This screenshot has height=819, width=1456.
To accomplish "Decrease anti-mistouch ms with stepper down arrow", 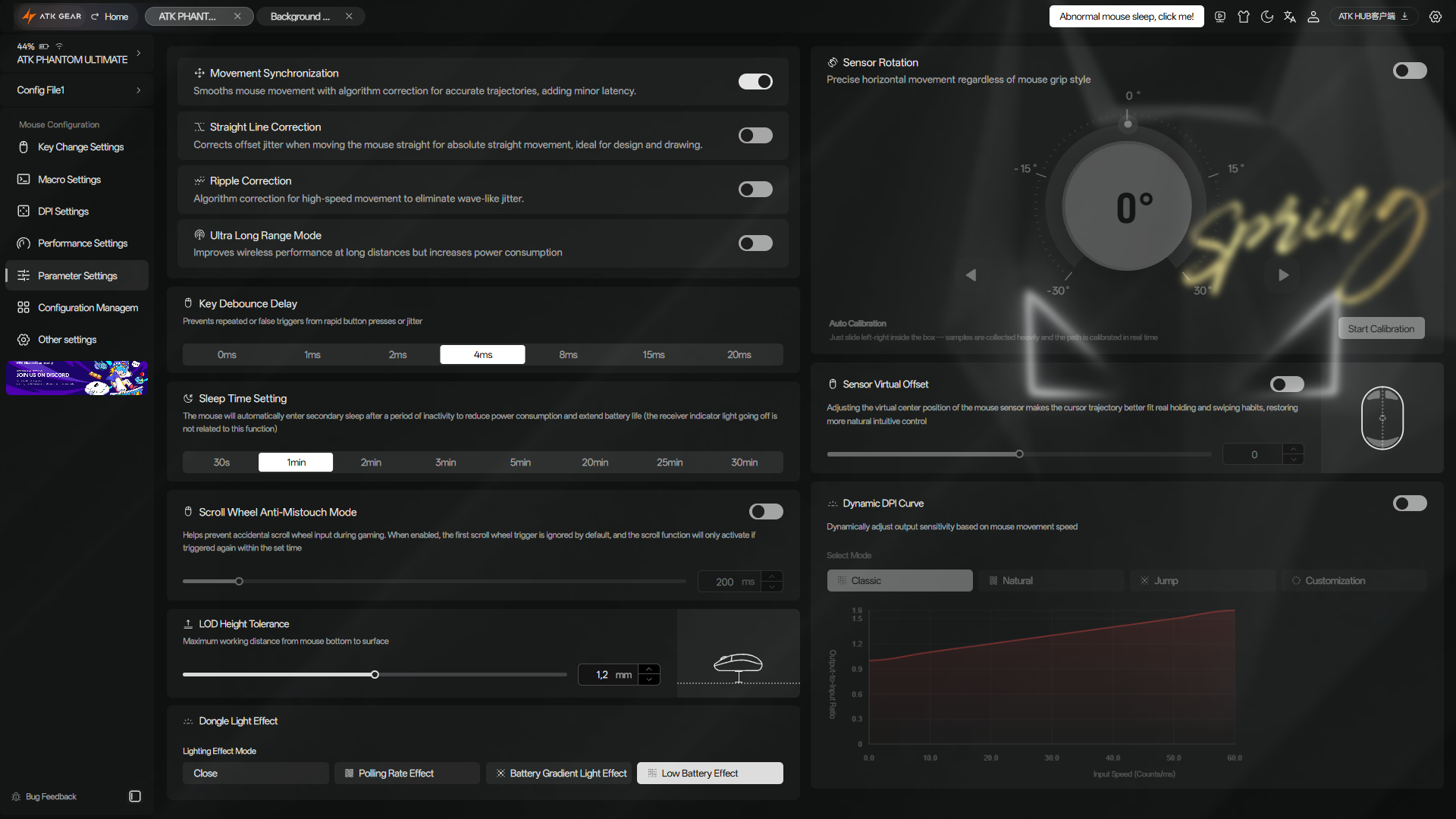I will tap(772, 586).
